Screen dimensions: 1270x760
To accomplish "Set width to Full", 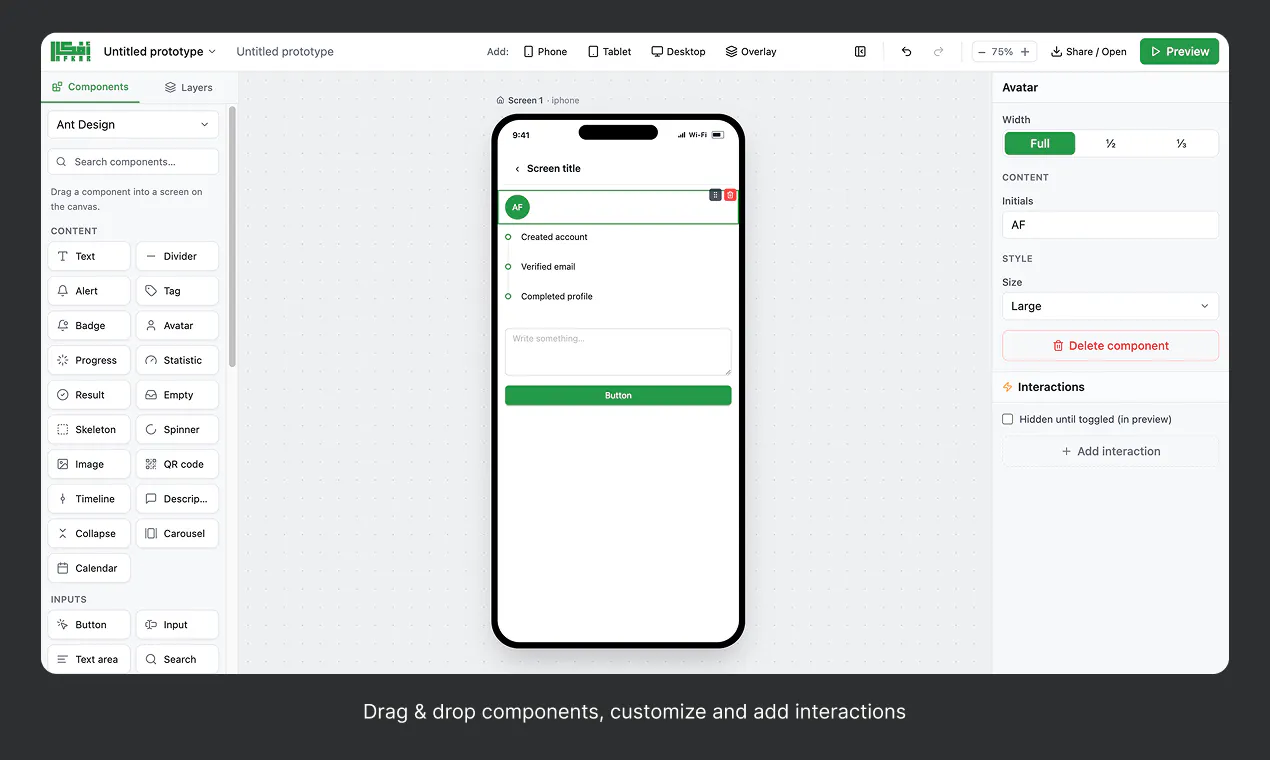I will 1040,144.
